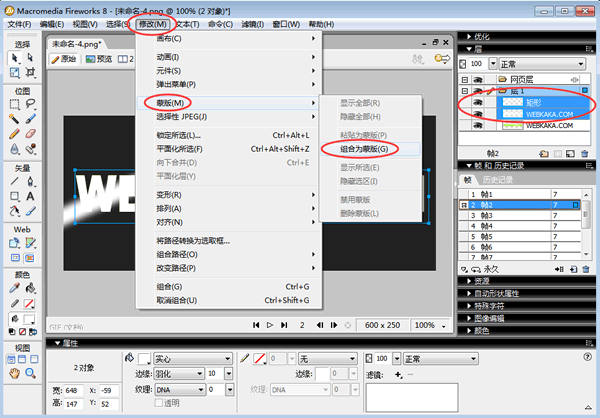Open edge 羽化 dropdown
600x418 pixels.
tap(179, 373)
